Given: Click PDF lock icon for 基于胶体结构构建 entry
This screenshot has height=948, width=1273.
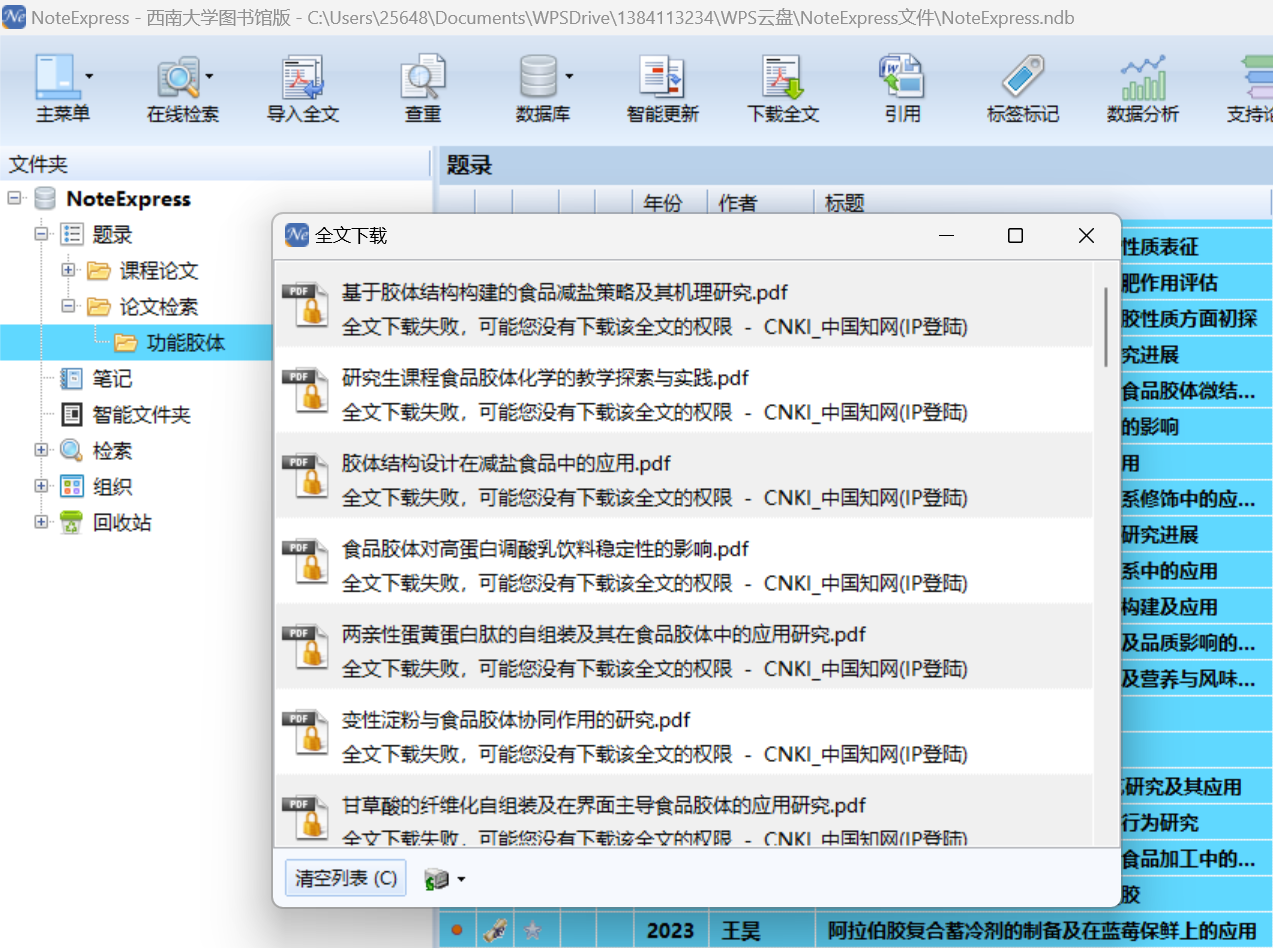Looking at the screenshot, I should 305,305.
